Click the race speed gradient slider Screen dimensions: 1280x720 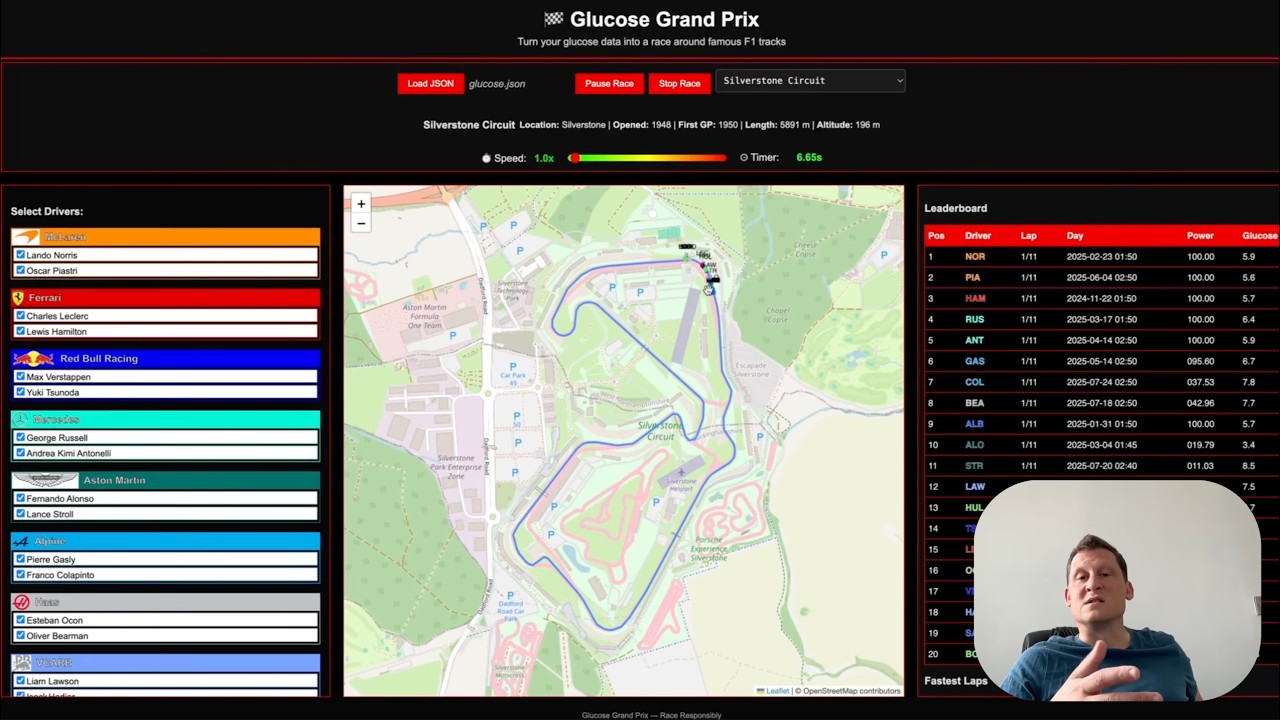(648, 158)
